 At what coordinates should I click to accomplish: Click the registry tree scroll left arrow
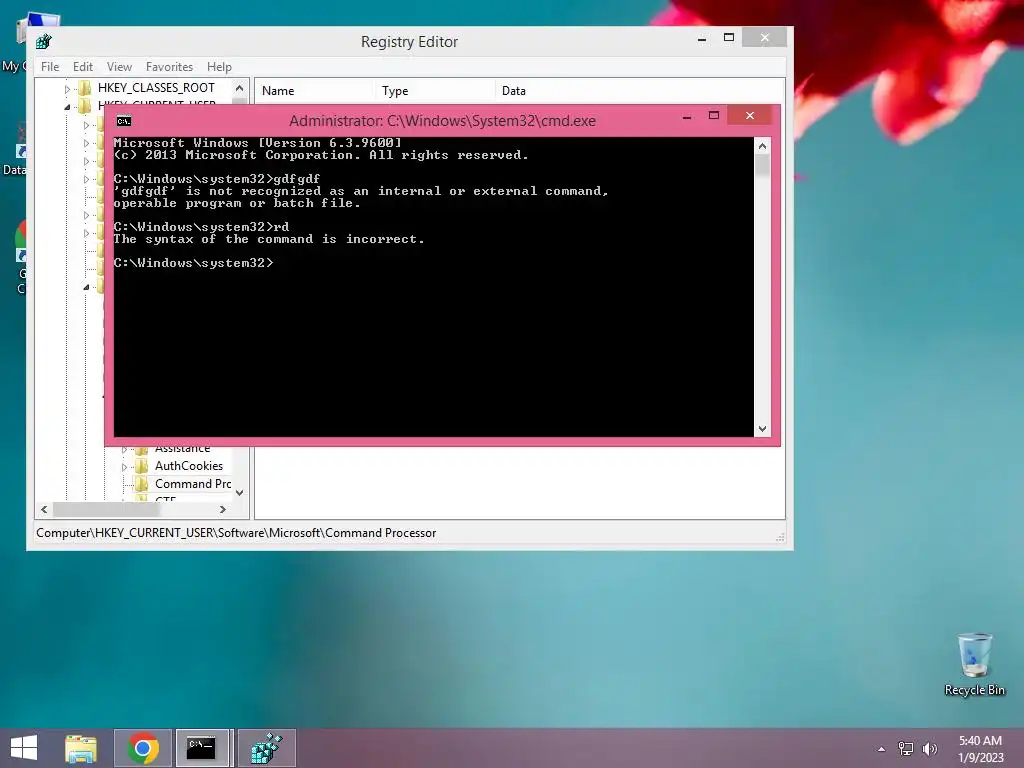coord(44,509)
